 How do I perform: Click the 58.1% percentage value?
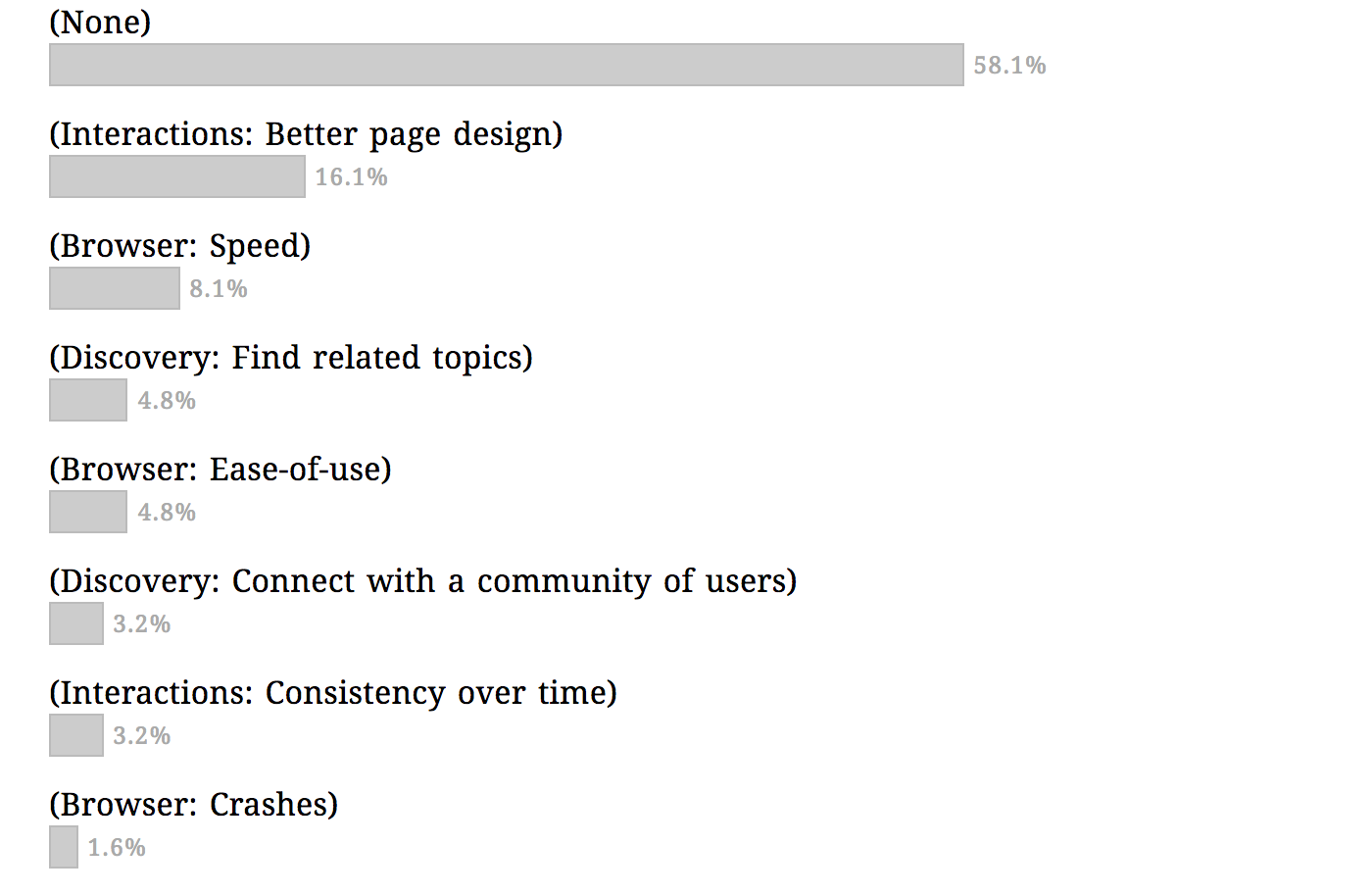1009,66
